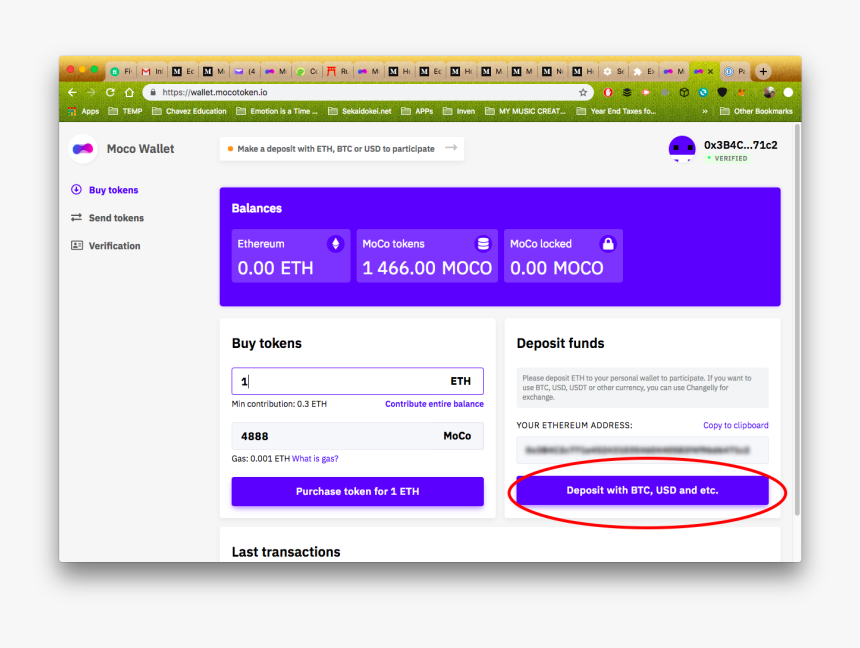Open the browser profile avatar

(769, 92)
